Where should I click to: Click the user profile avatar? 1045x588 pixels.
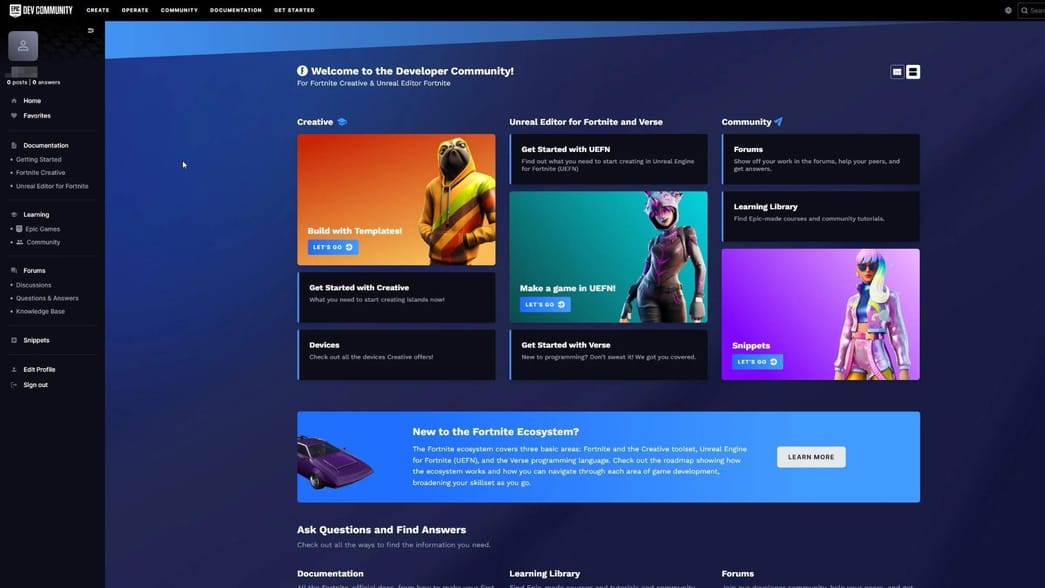pos(23,46)
